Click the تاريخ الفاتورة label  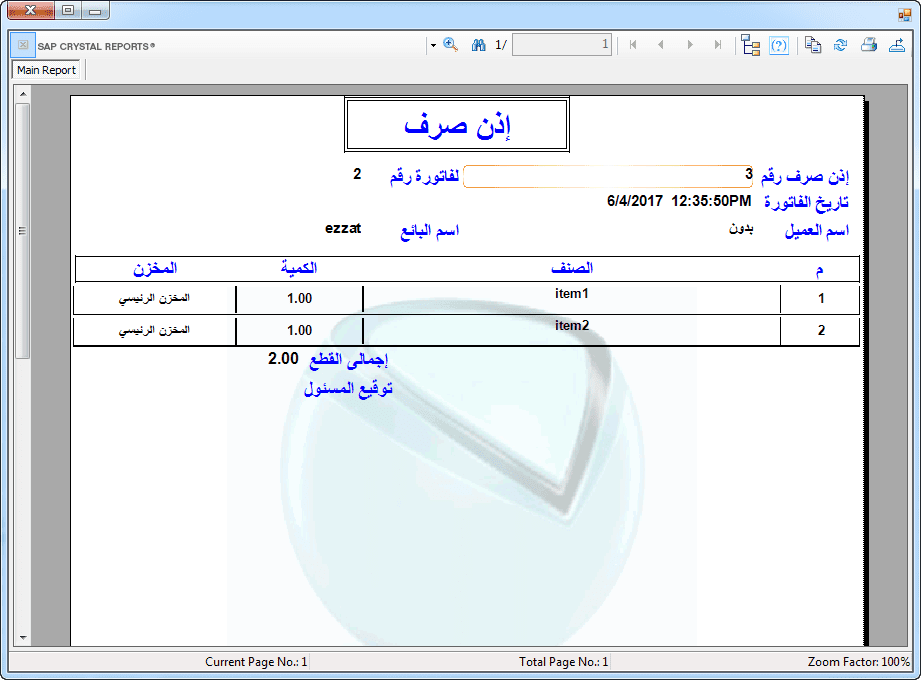click(806, 203)
